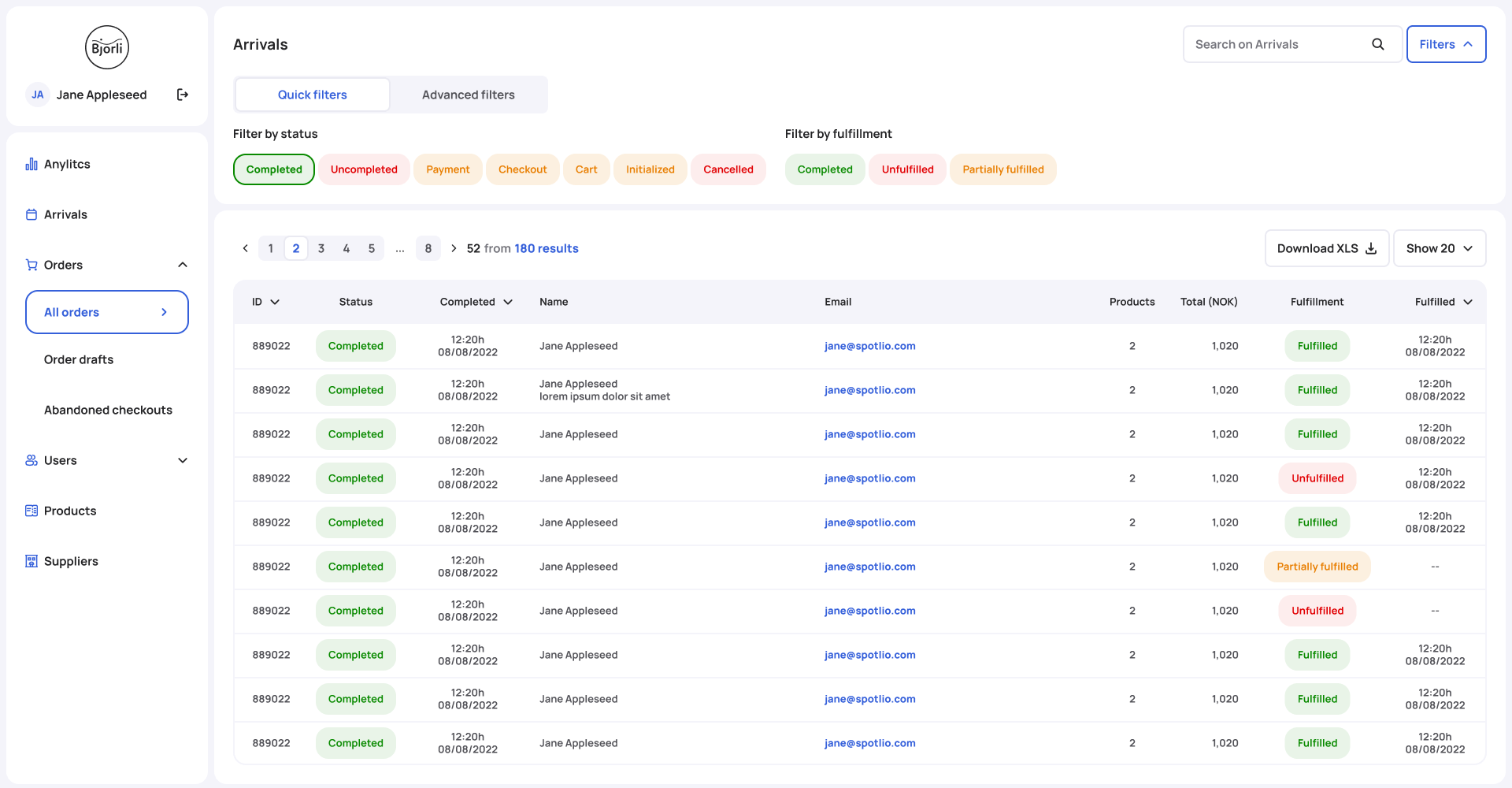Toggle the Partially fulfilled fulfillment filter
Image resolution: width=1512 pixels, height=788 pixels.
[x=1002, y=169]
